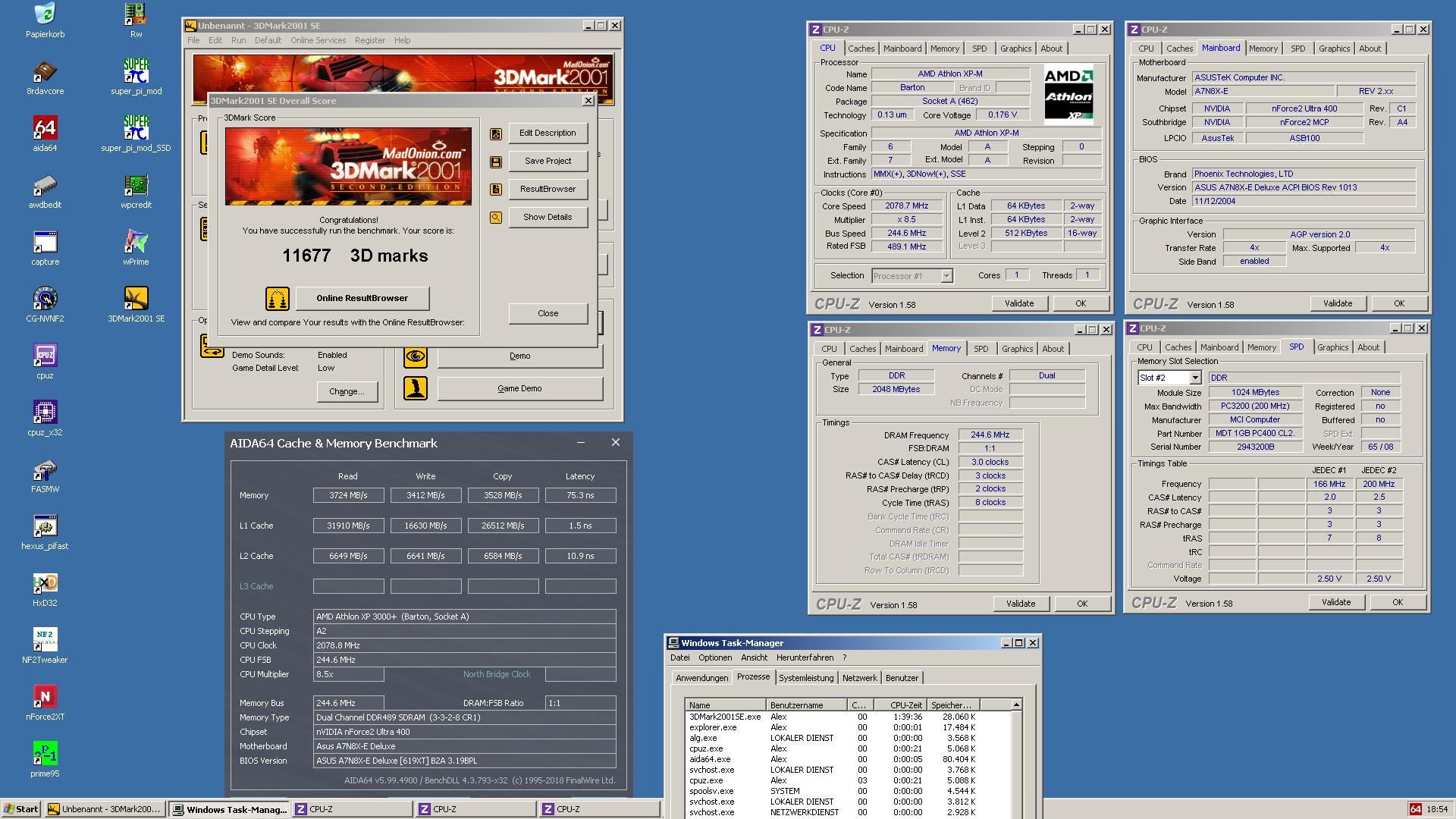Image resolution: width=1456 pixels, height=819 pixels.
Task: Click the Edit Description icon in score dialog
Action: [x=496, y=133]
